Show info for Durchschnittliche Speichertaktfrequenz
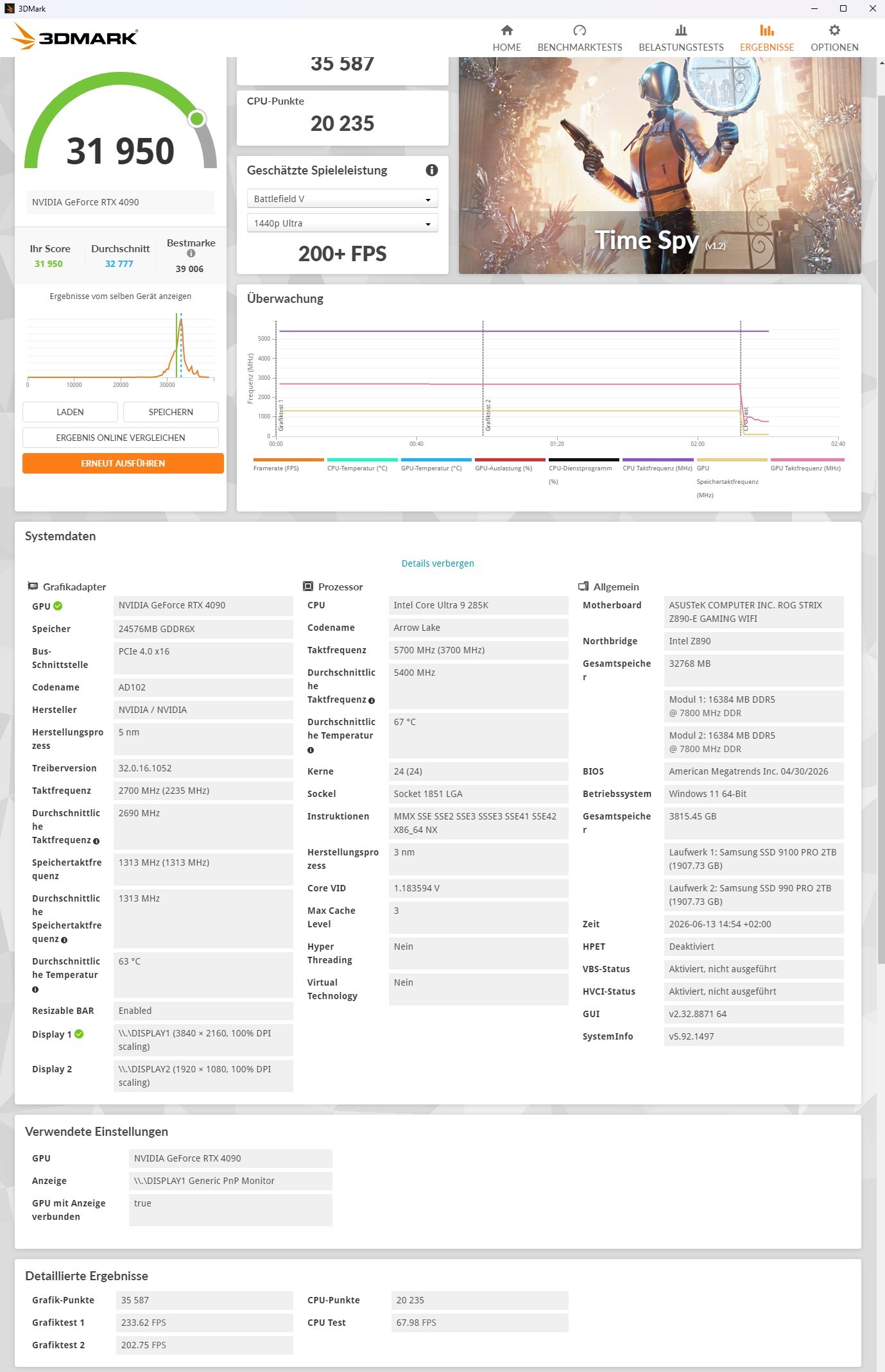Screen dimensions: 885x1372 click(64, 940)
